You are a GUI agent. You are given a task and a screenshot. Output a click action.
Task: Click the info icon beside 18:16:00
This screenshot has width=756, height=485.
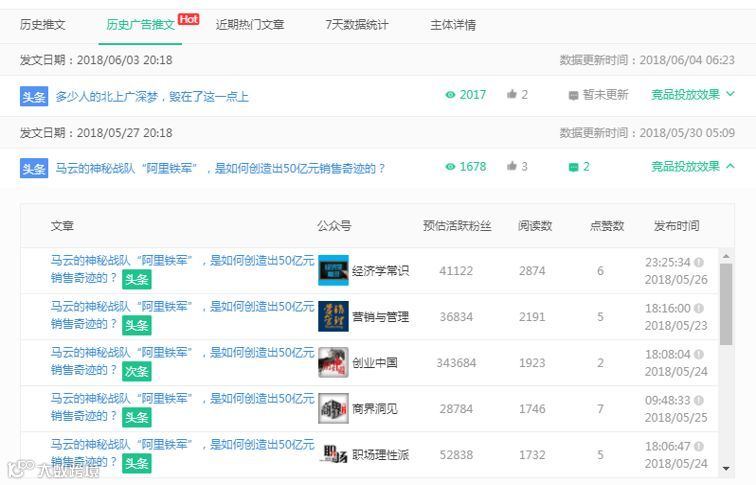(699, 308)
